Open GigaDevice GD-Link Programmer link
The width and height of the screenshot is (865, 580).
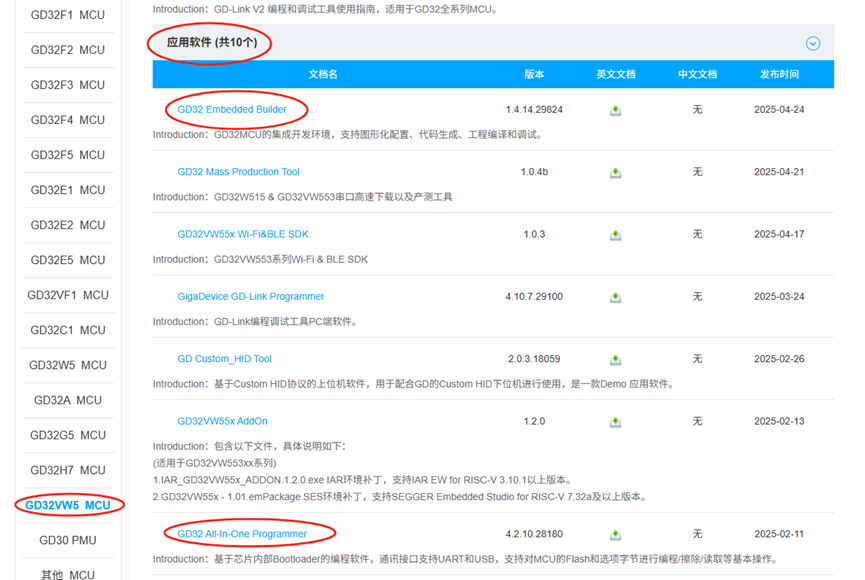[x=251, y=297]
